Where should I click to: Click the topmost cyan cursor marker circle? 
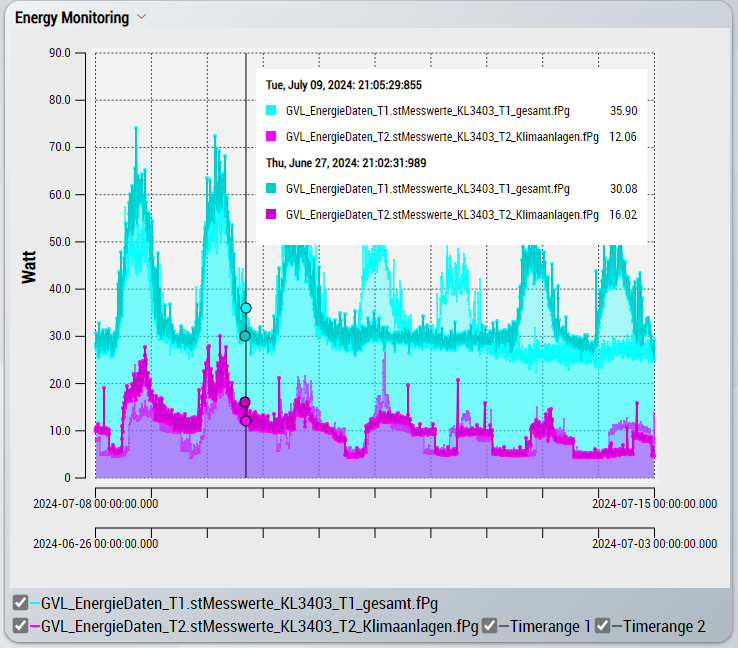pos(246,308)
